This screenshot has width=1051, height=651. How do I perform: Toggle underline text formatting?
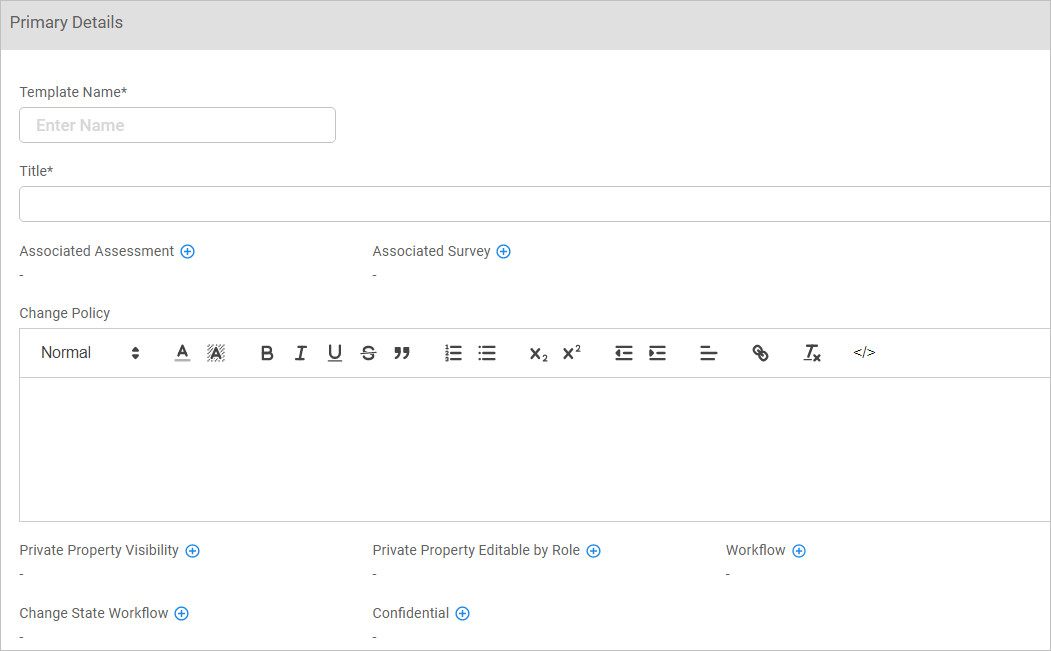[x=335, y=353]
